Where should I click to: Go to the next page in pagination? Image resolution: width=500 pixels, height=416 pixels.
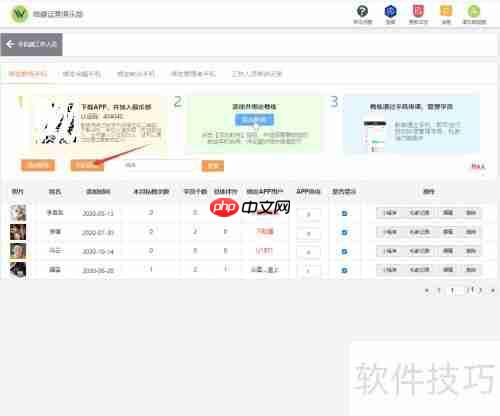(480, 291)
